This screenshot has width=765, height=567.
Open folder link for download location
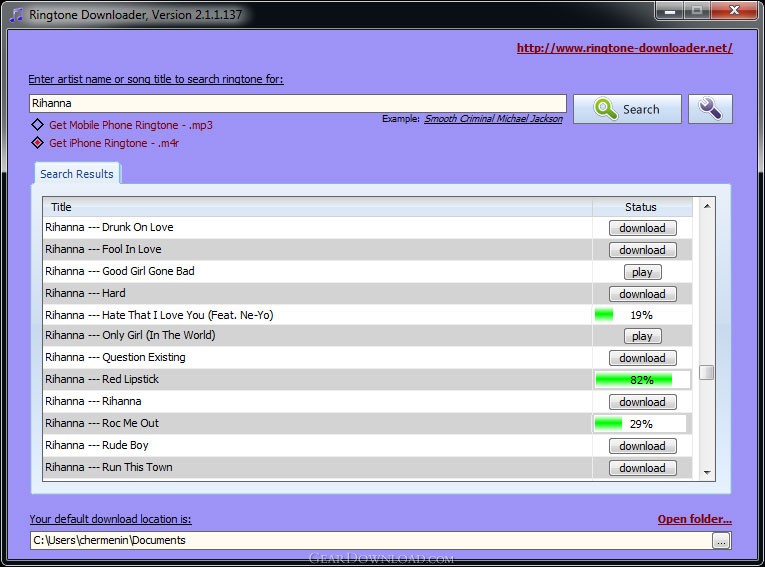pos(695,519)
